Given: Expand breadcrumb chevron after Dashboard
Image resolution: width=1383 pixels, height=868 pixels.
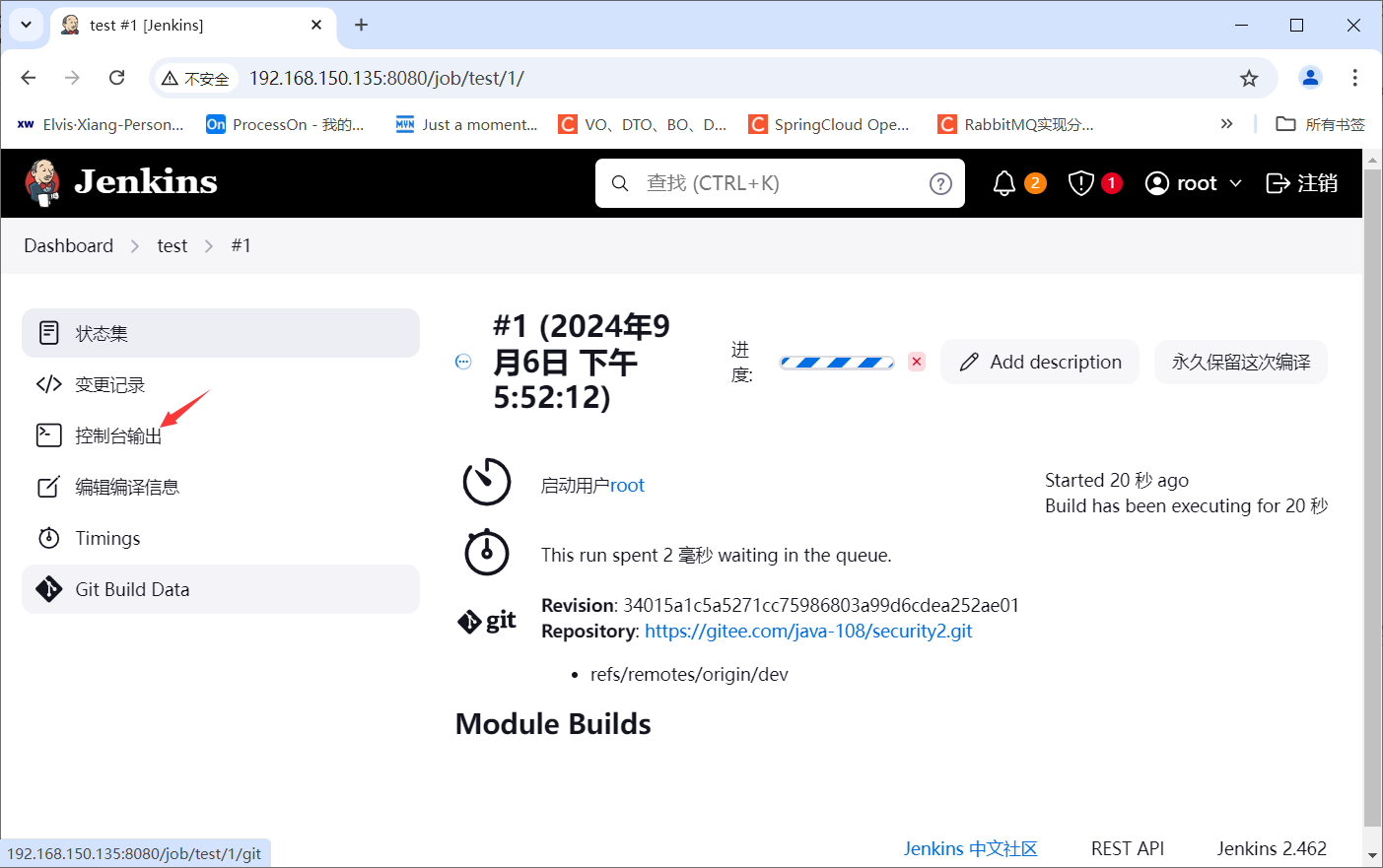Looking at the screenshot, I should coord(135,246).
